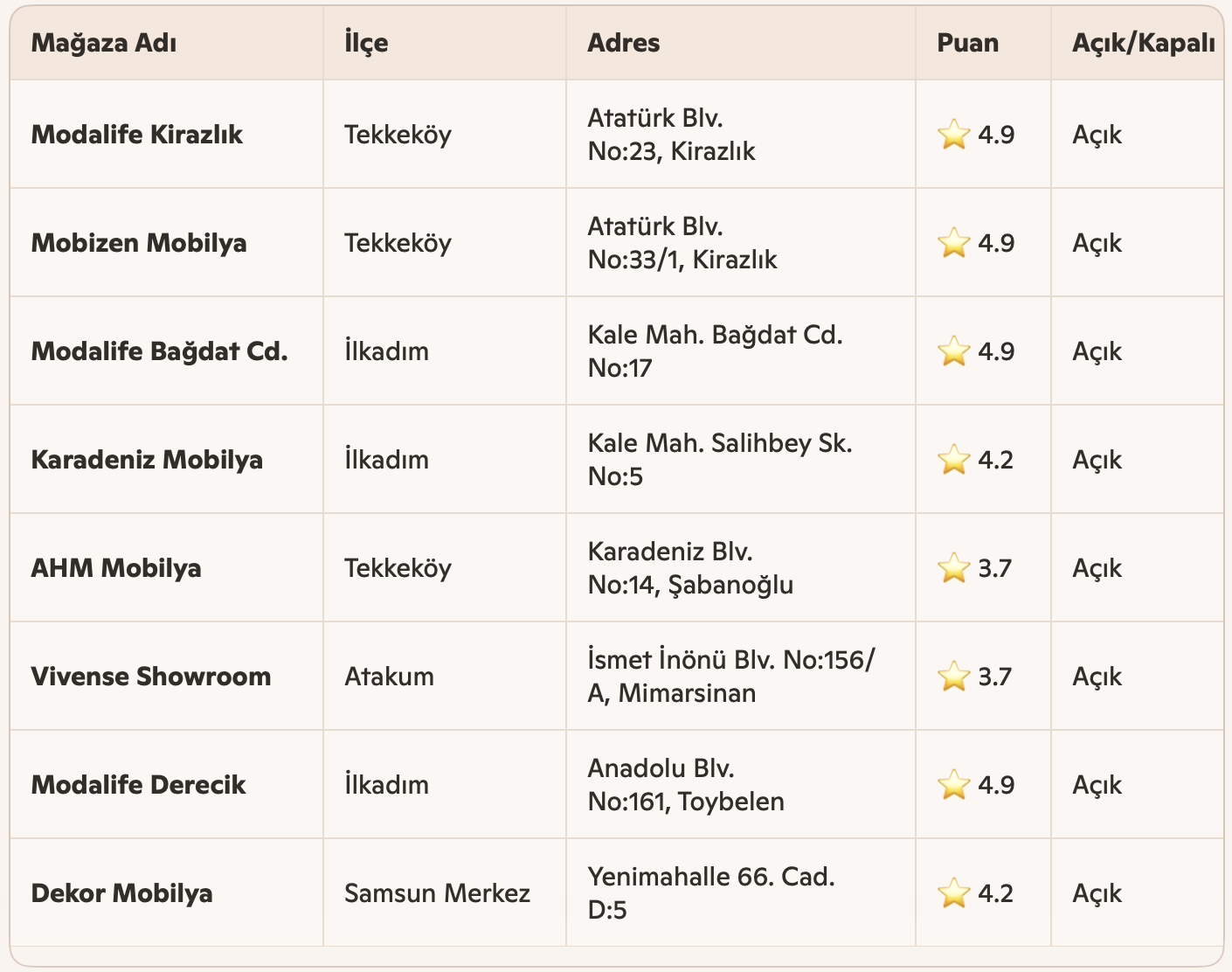Screen dimensions: 1232x972
Task: Click the star icon for Karadeniz Mobilya
Action: (x=953, y=460)
